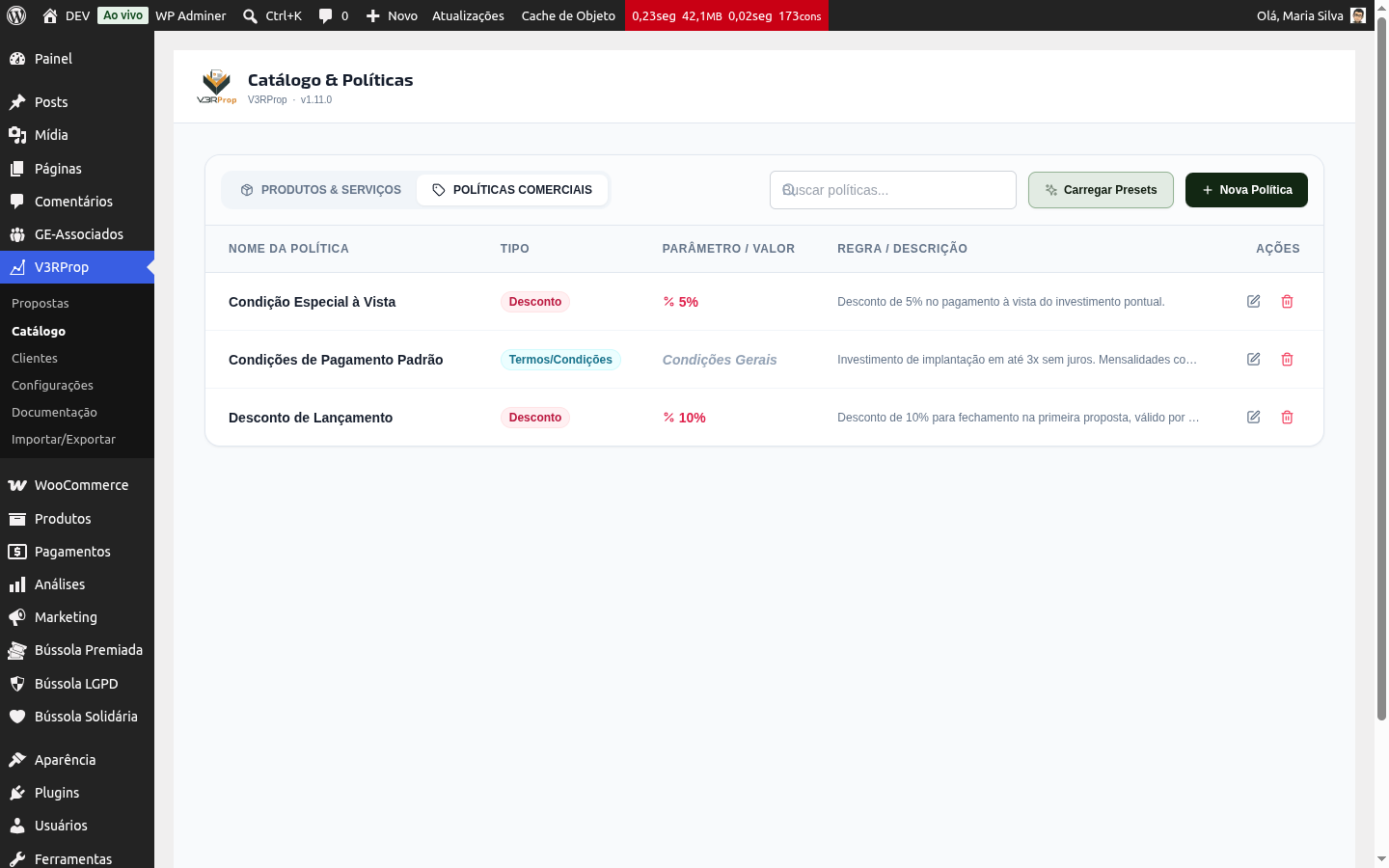Open Propostas in the V3RProp submenu
The image size is (1389, 868).
tap(41, 303)
